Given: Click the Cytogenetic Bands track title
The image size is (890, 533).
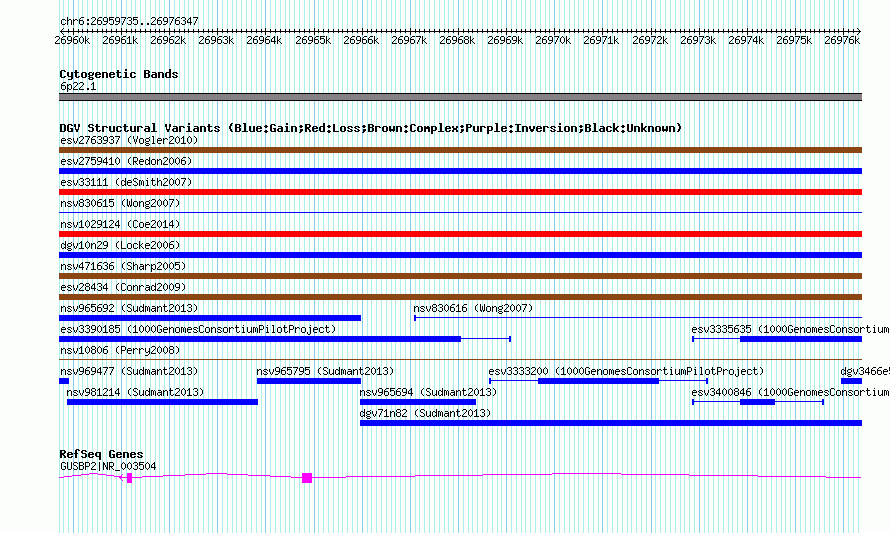Looking at the screenshot, I should 119,74.
